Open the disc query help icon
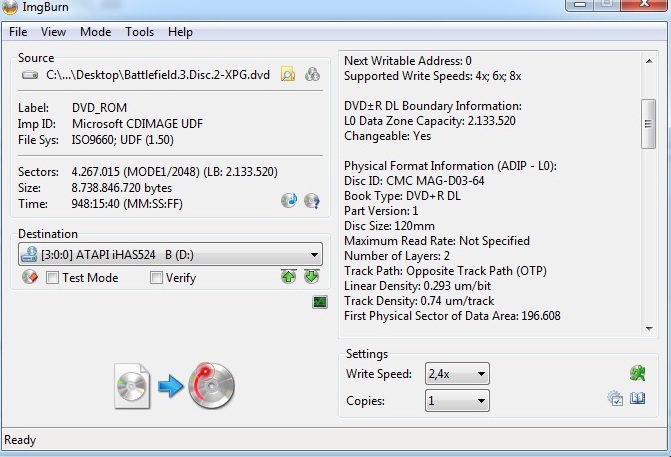 312,200
